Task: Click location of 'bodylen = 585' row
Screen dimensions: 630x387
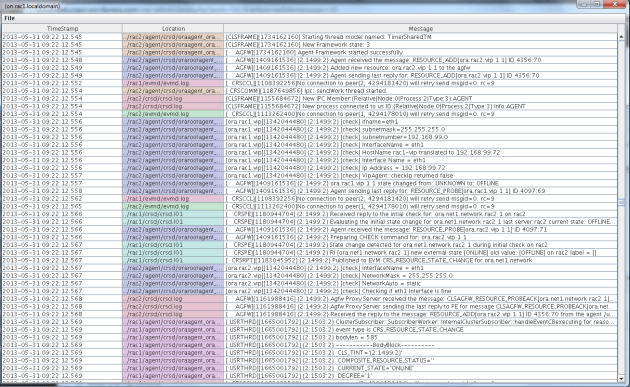Action: coord(173,337)
